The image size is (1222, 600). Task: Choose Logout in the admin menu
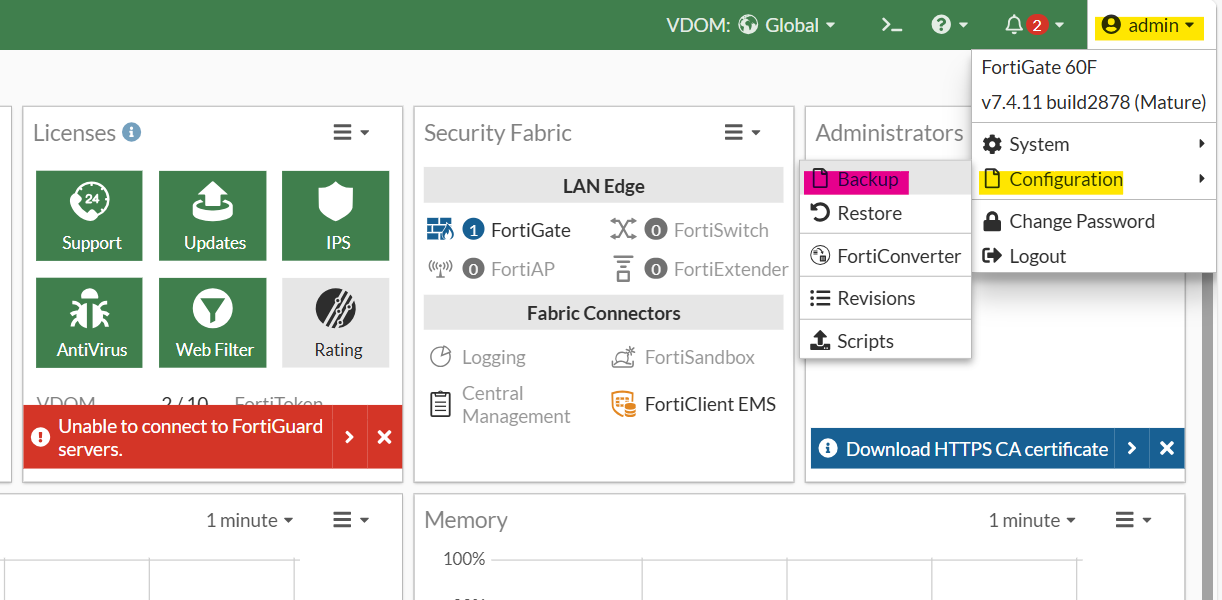pyautogui.click(x=1094, y=256)
